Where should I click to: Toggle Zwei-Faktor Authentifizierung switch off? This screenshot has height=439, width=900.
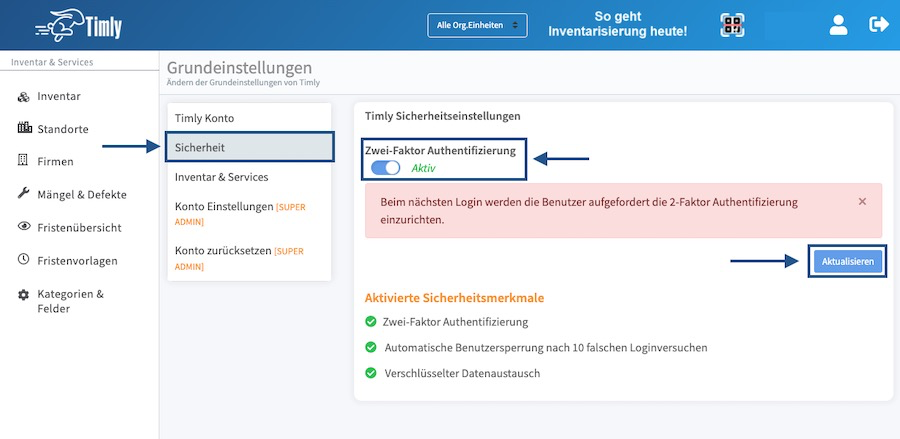(x=386, y=168)
